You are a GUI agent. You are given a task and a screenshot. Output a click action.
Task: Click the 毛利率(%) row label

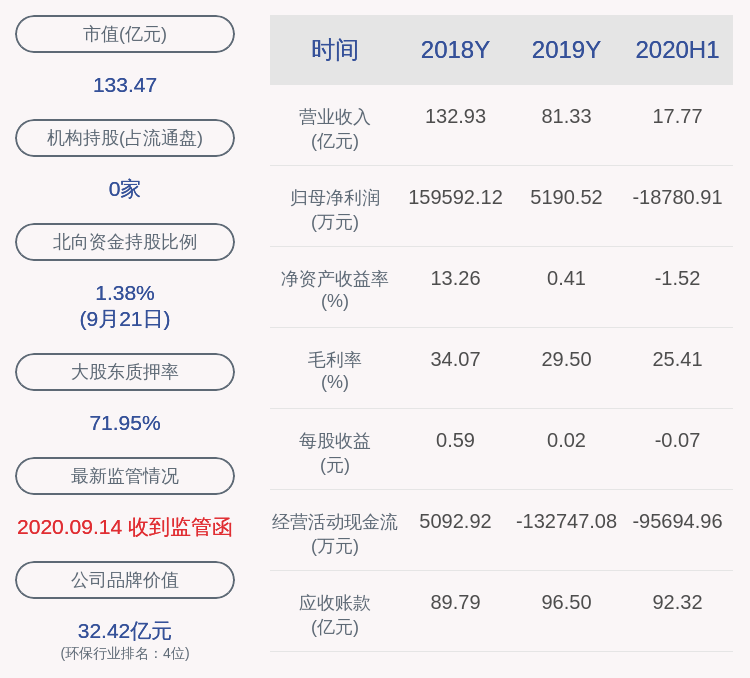click(335, 370)
